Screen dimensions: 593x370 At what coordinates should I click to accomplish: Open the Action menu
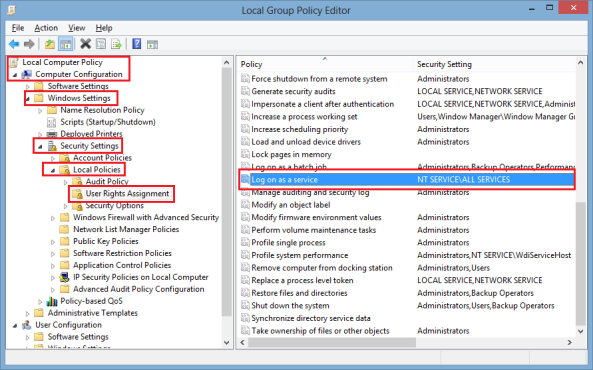pyautogui.click(x=46, y=28)
